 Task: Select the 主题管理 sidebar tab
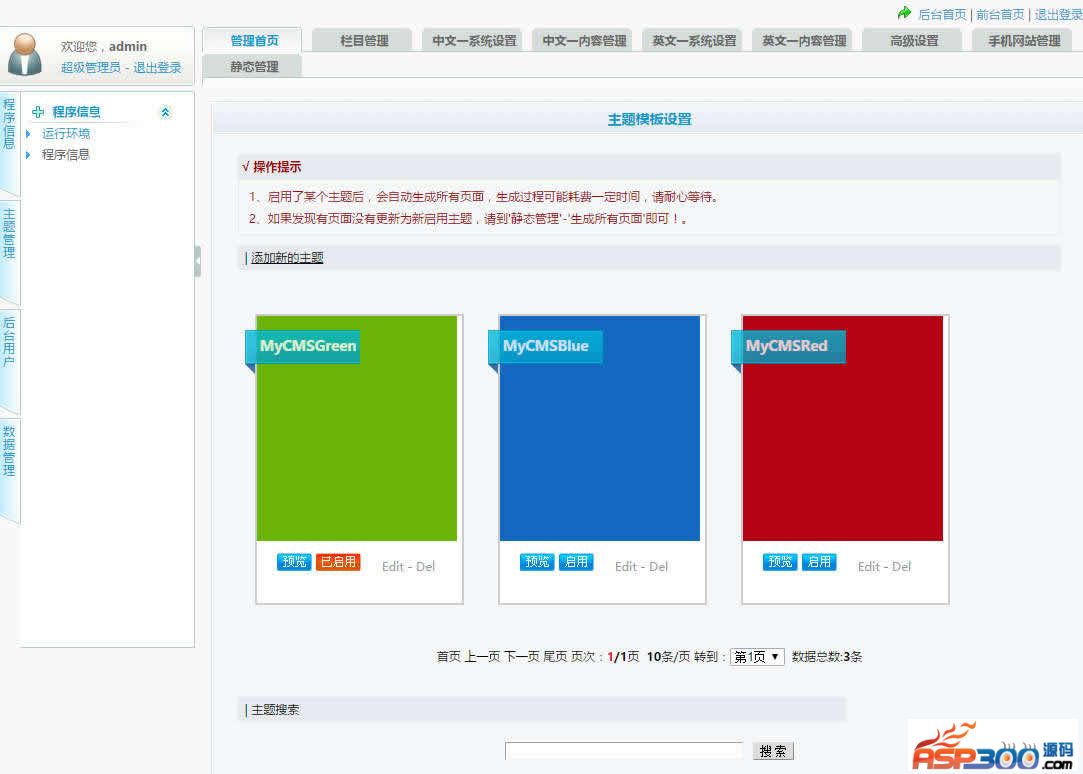click(x=8, y=230)
